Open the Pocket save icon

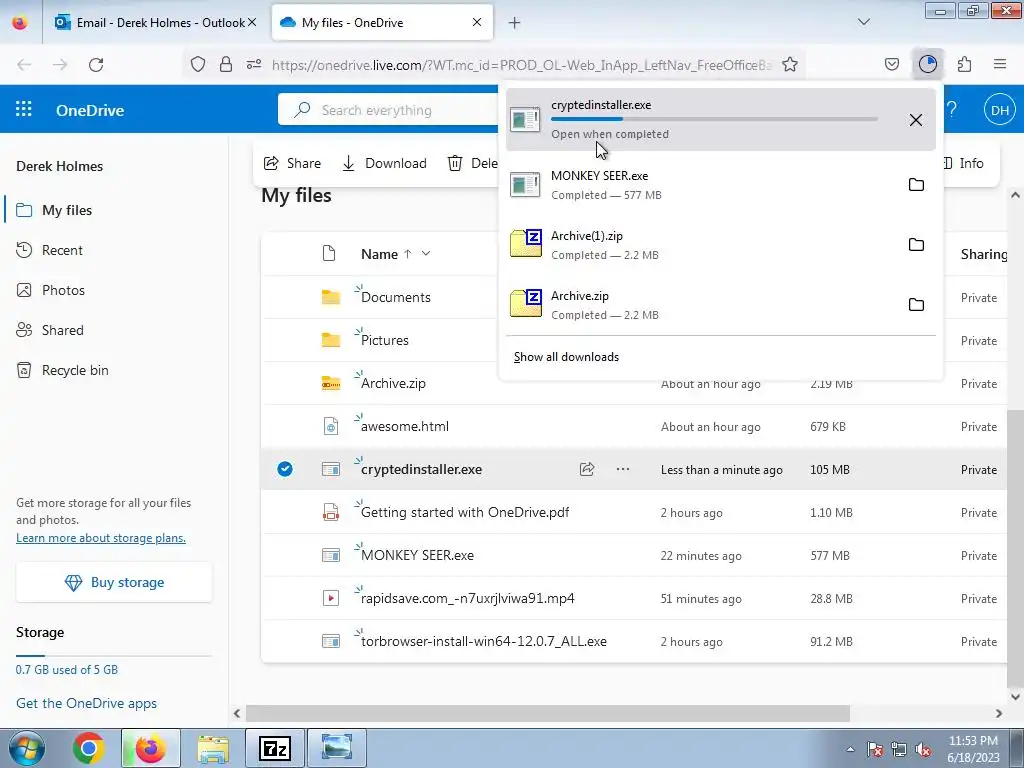click(891, 64)
